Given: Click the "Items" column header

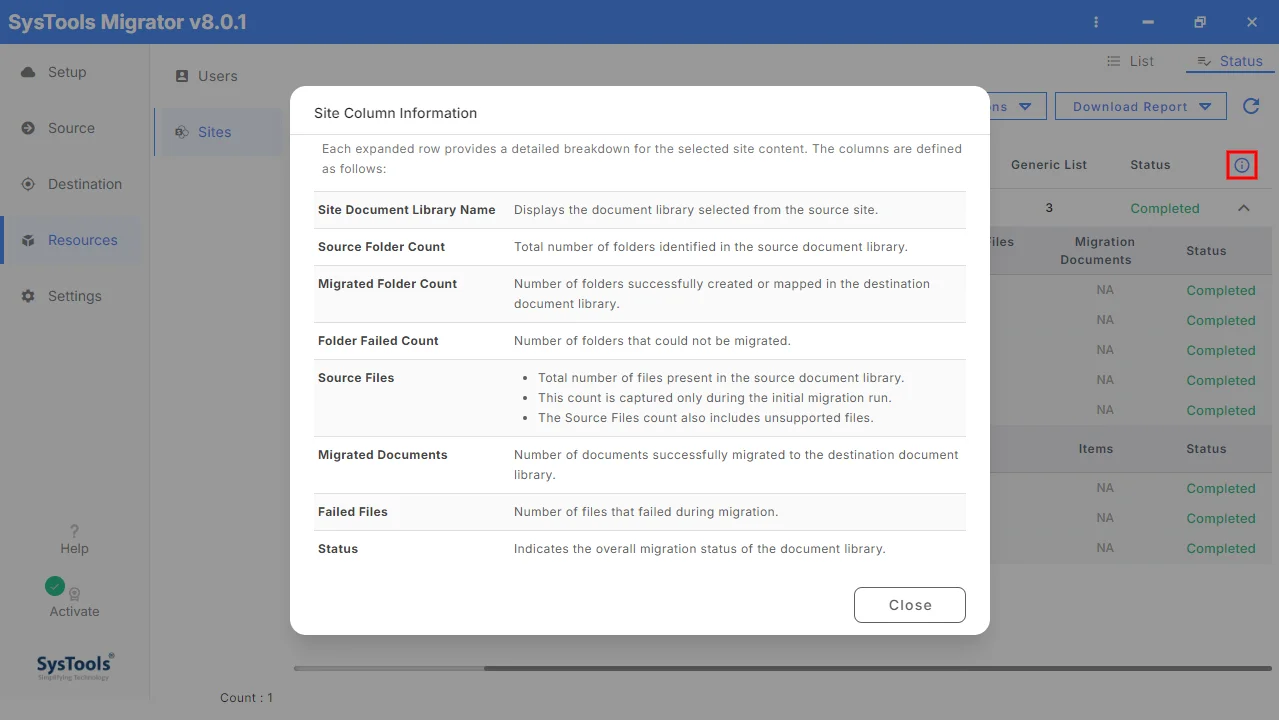Looking at the screenshot, I should pos(1096,449).
